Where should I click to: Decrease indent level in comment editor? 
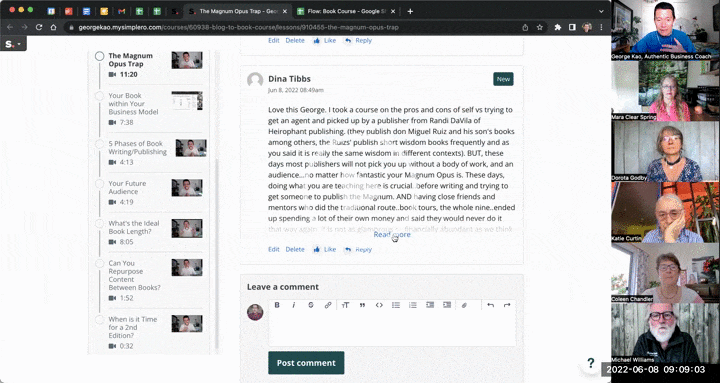[x=430, y=305]
